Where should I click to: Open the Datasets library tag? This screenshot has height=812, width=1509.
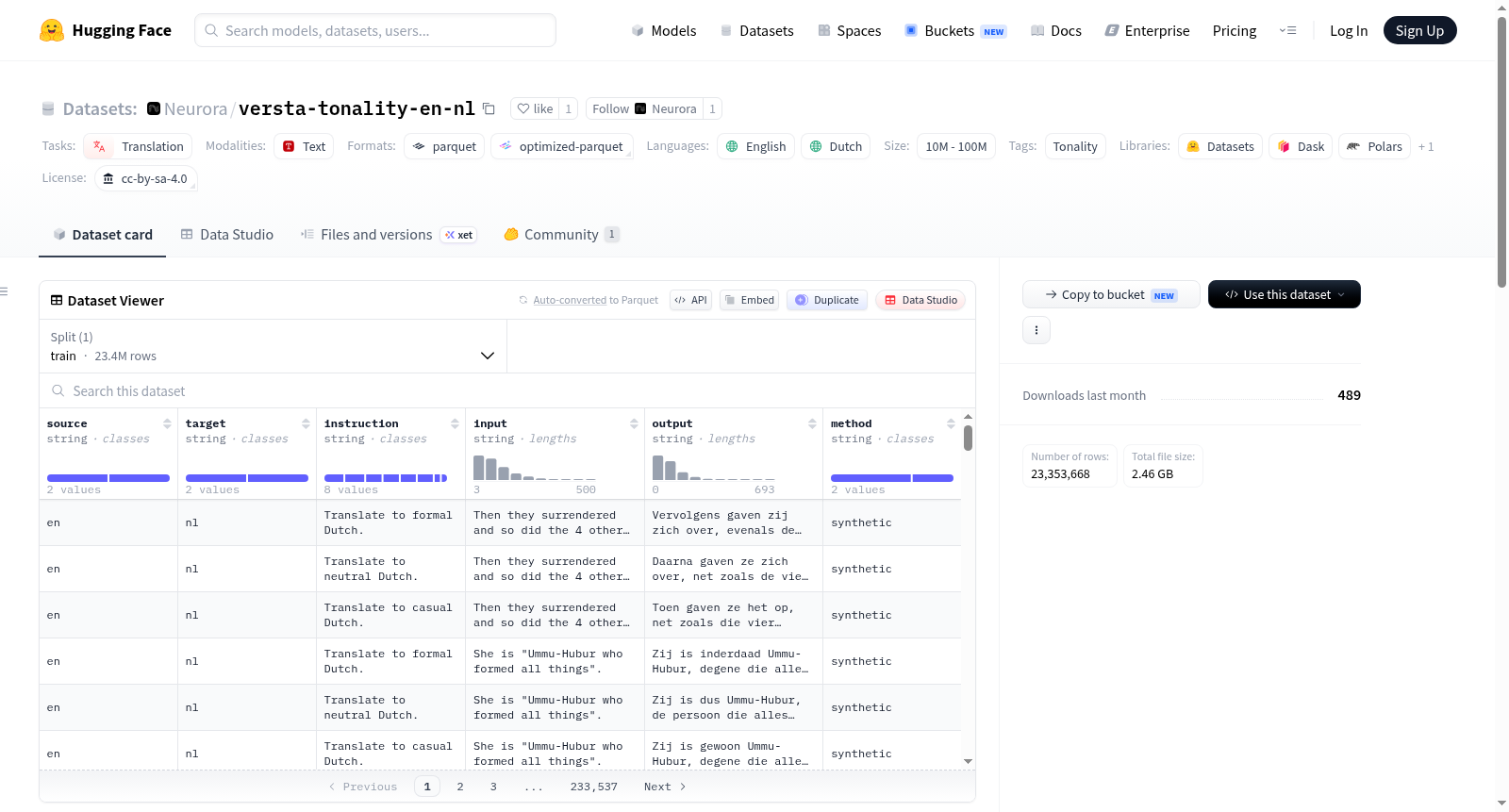[1220, 146]
